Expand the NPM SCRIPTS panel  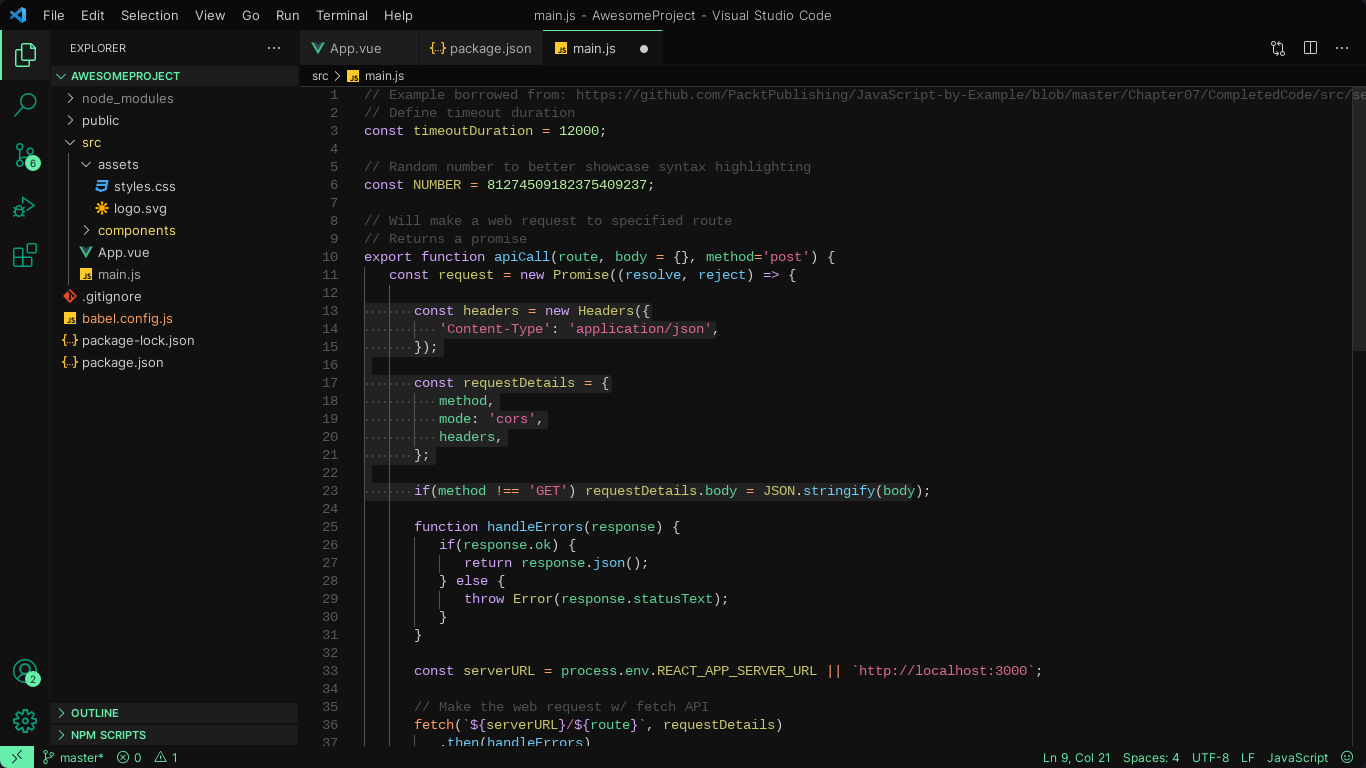(x=175, y=735)
